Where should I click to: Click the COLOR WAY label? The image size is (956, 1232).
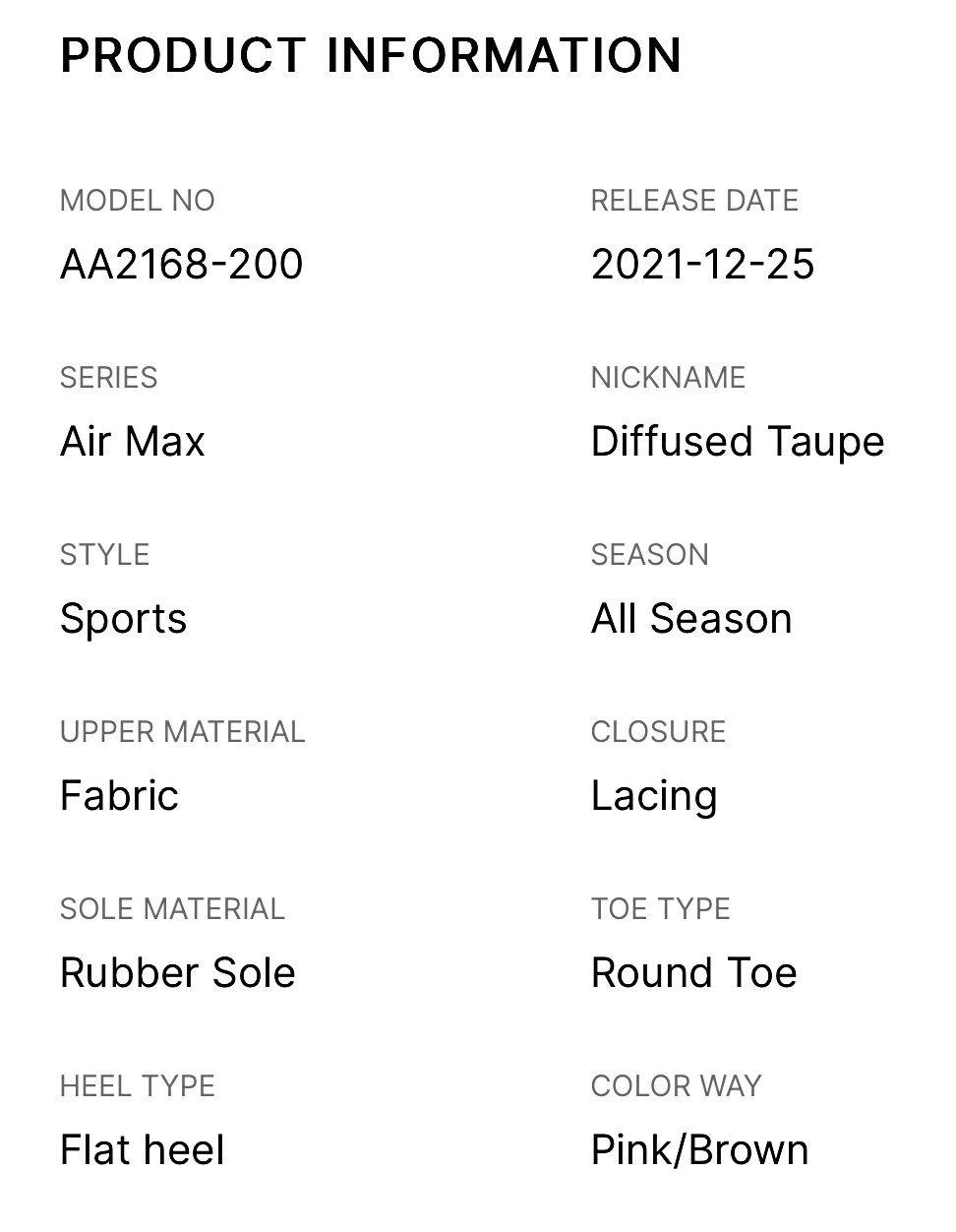coord(677,1086)
